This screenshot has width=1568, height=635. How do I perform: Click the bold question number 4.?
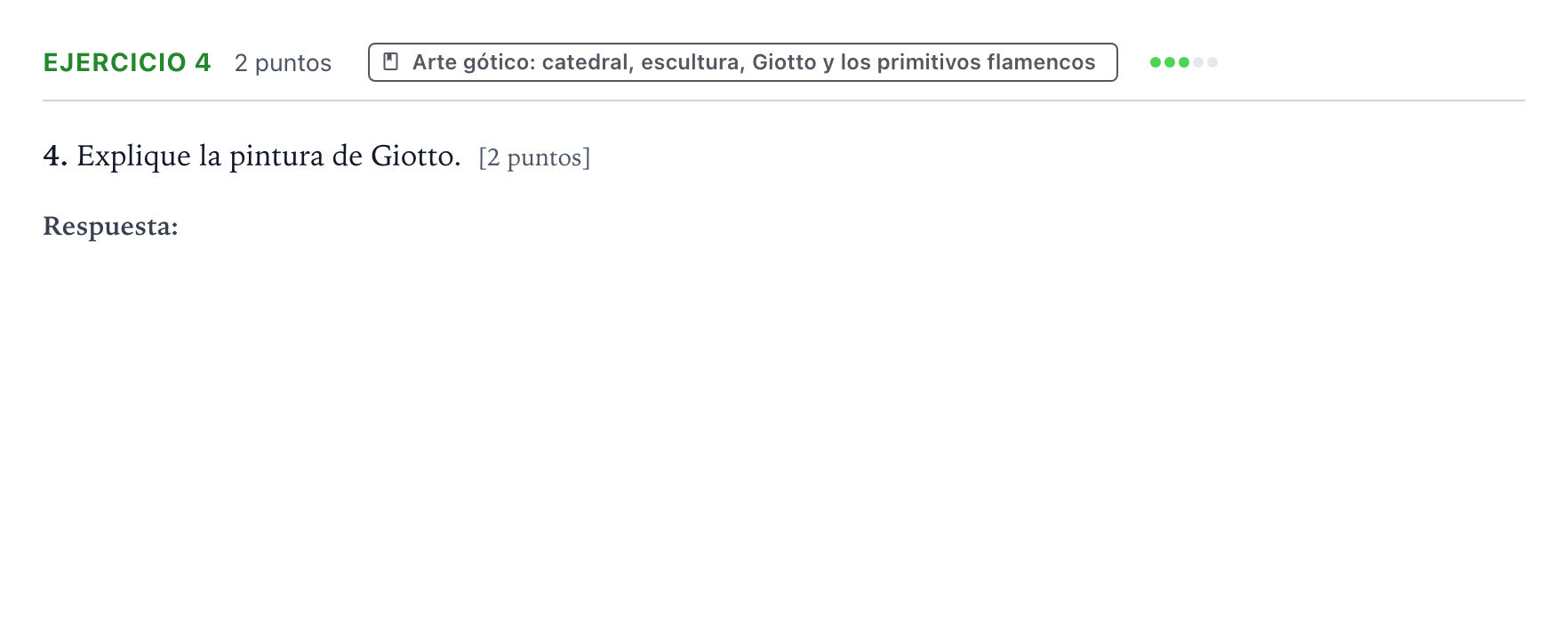click(55, 156)
